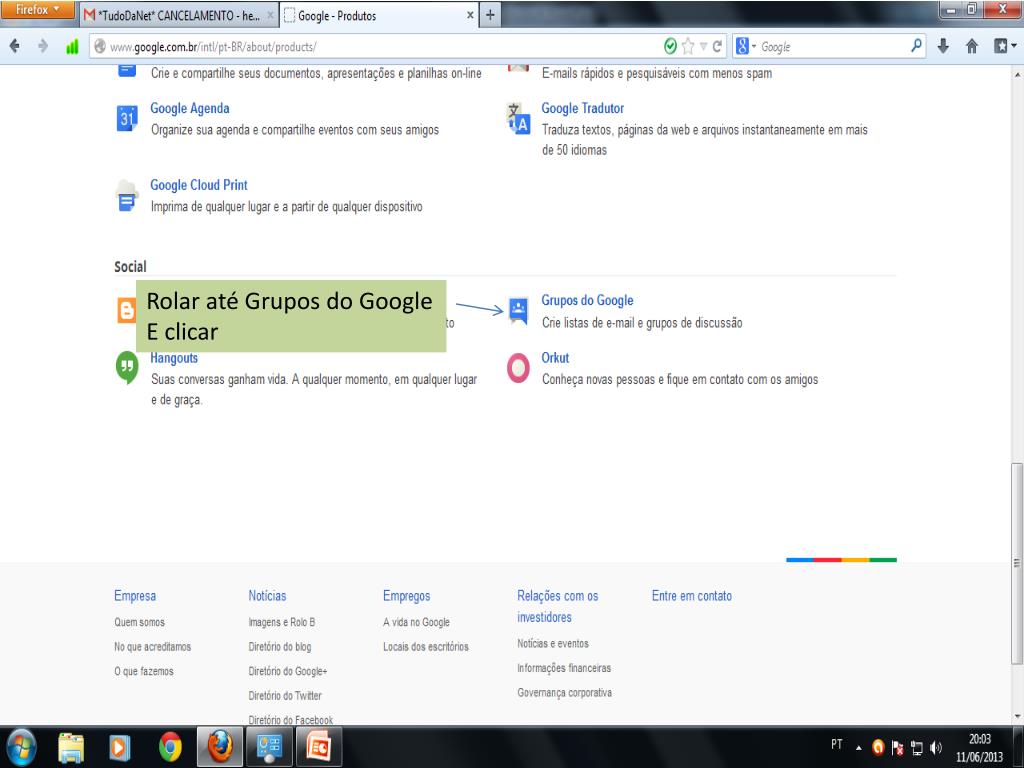Click the Action Center flag tray icon
Screen dimensions: 1024x768
tap(898, 748)
